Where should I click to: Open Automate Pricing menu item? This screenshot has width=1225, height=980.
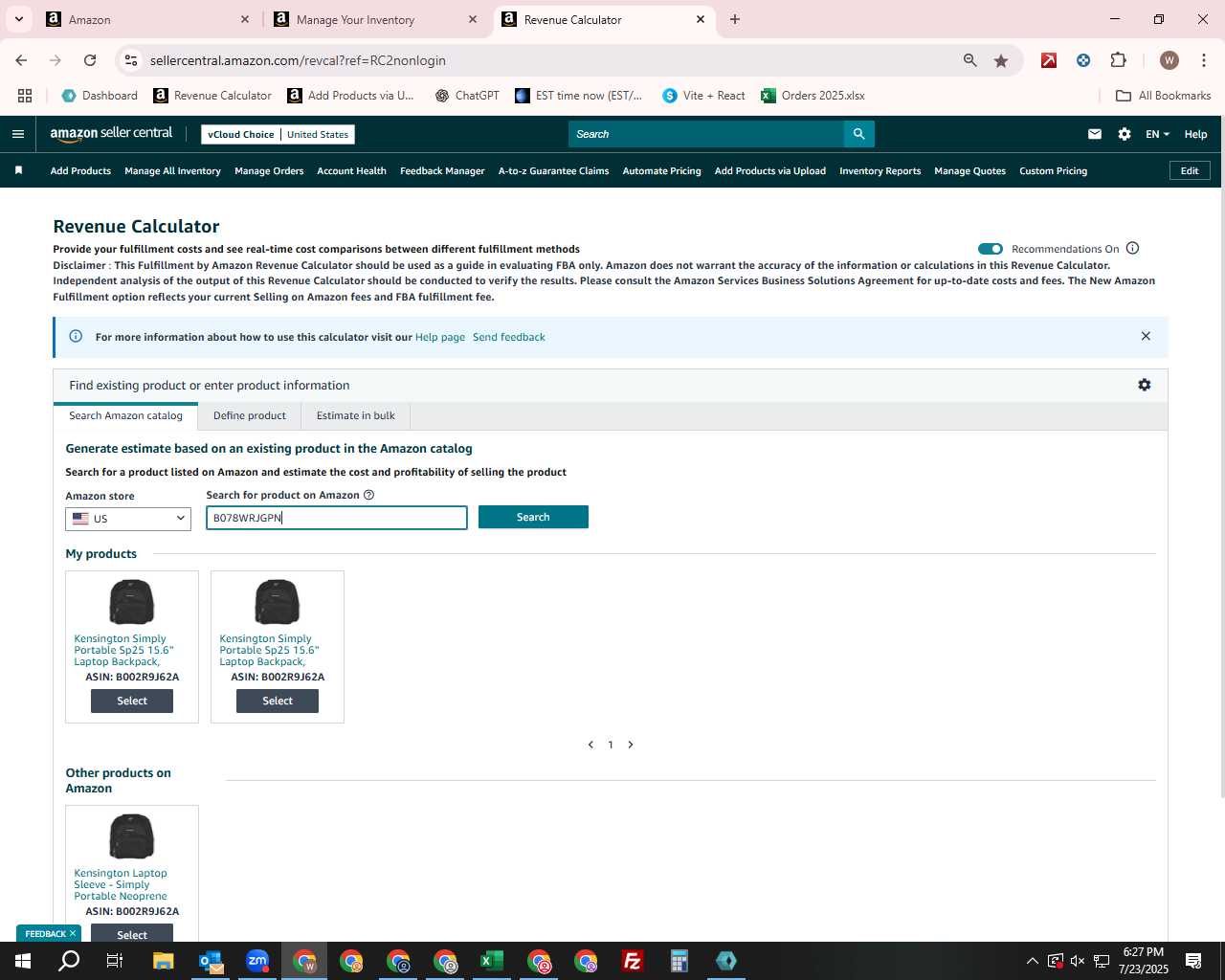(661, 170)
